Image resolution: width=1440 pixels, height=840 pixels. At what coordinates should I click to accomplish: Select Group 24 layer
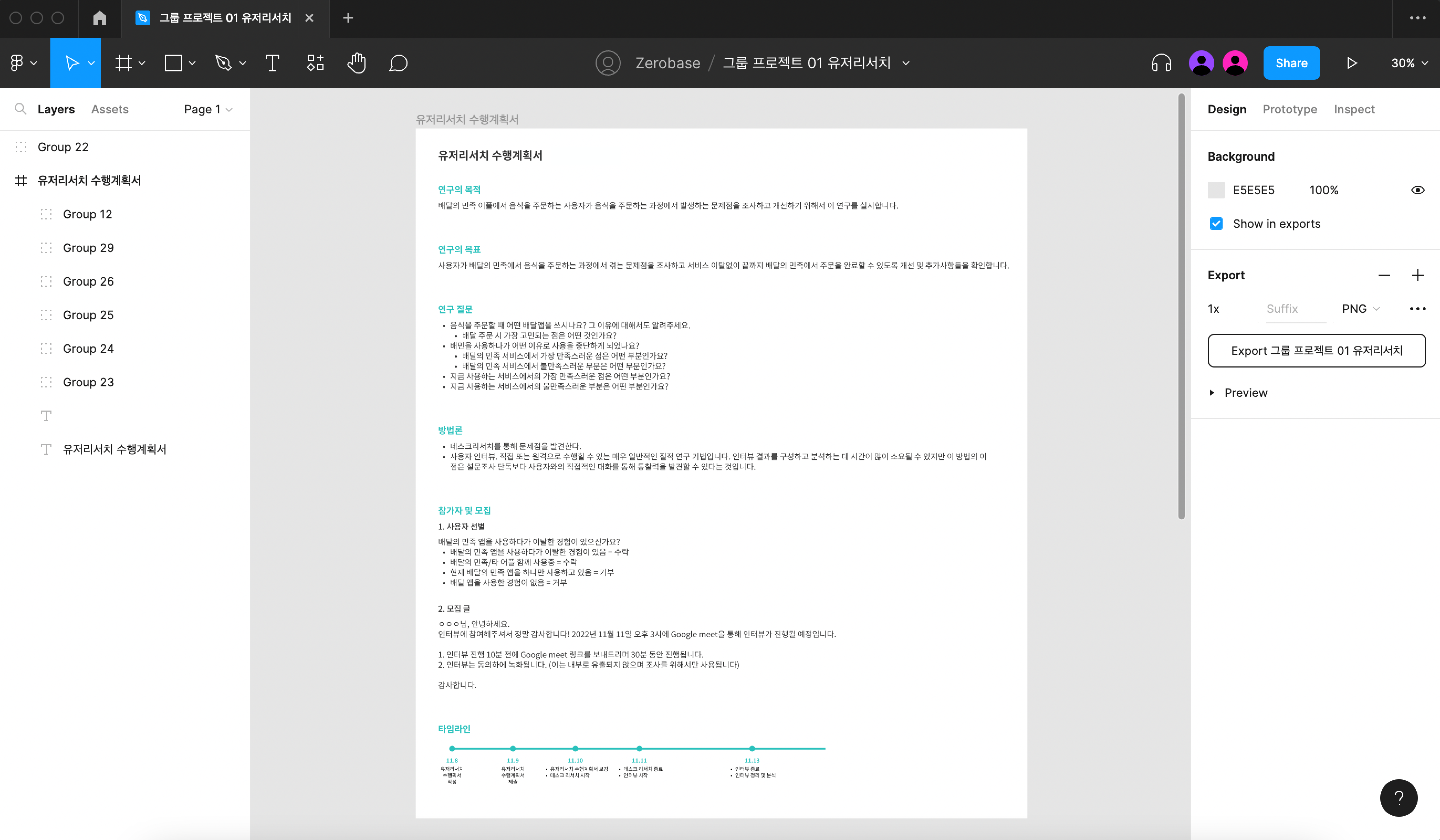124,349
